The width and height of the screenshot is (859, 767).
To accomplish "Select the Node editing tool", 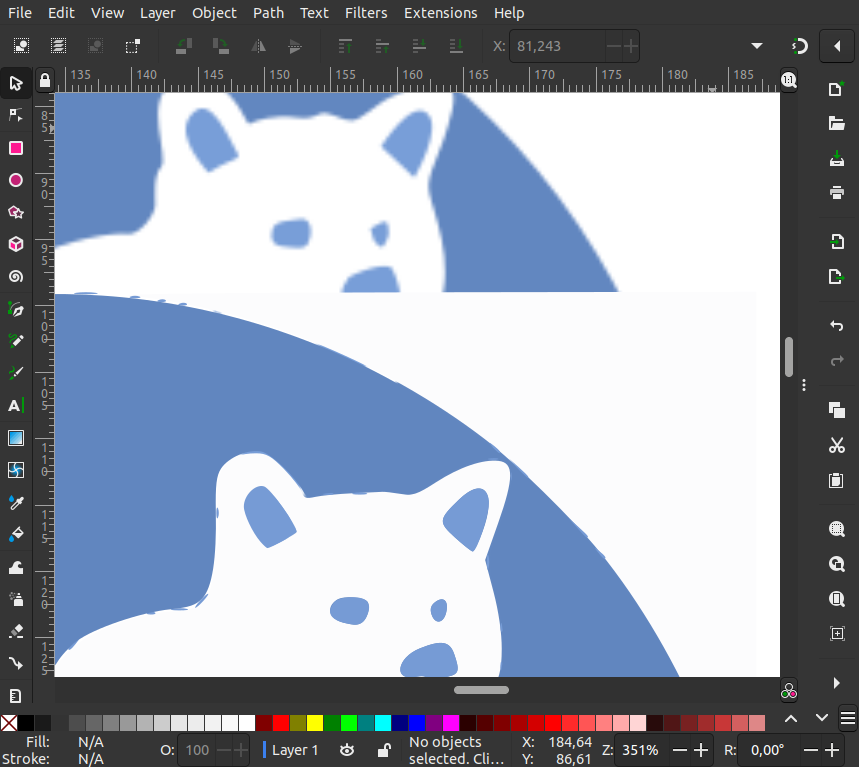I will [16, 115].
